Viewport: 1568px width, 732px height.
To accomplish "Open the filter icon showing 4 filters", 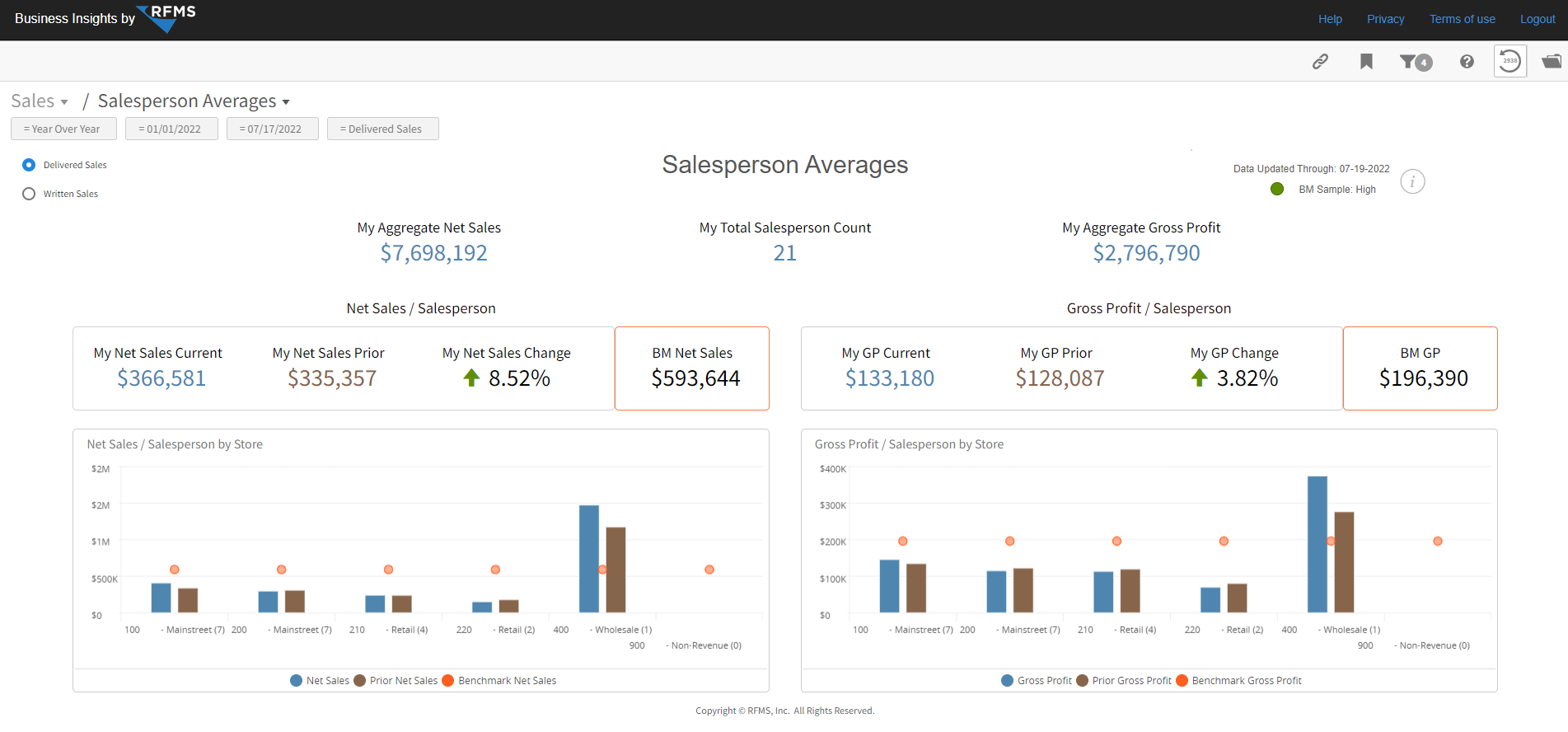I will pyautogui.click(x=1416, y=62).
